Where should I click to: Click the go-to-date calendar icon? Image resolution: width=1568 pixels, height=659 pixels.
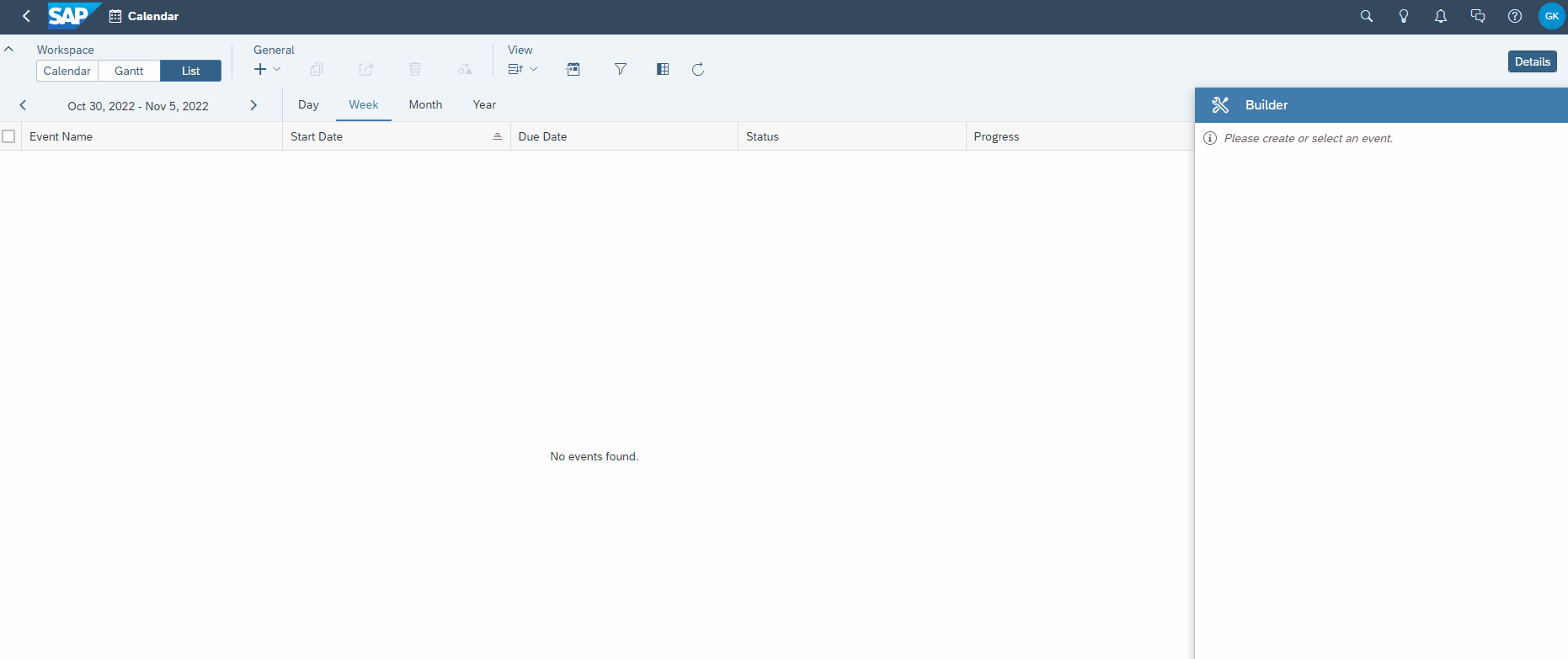573,69
